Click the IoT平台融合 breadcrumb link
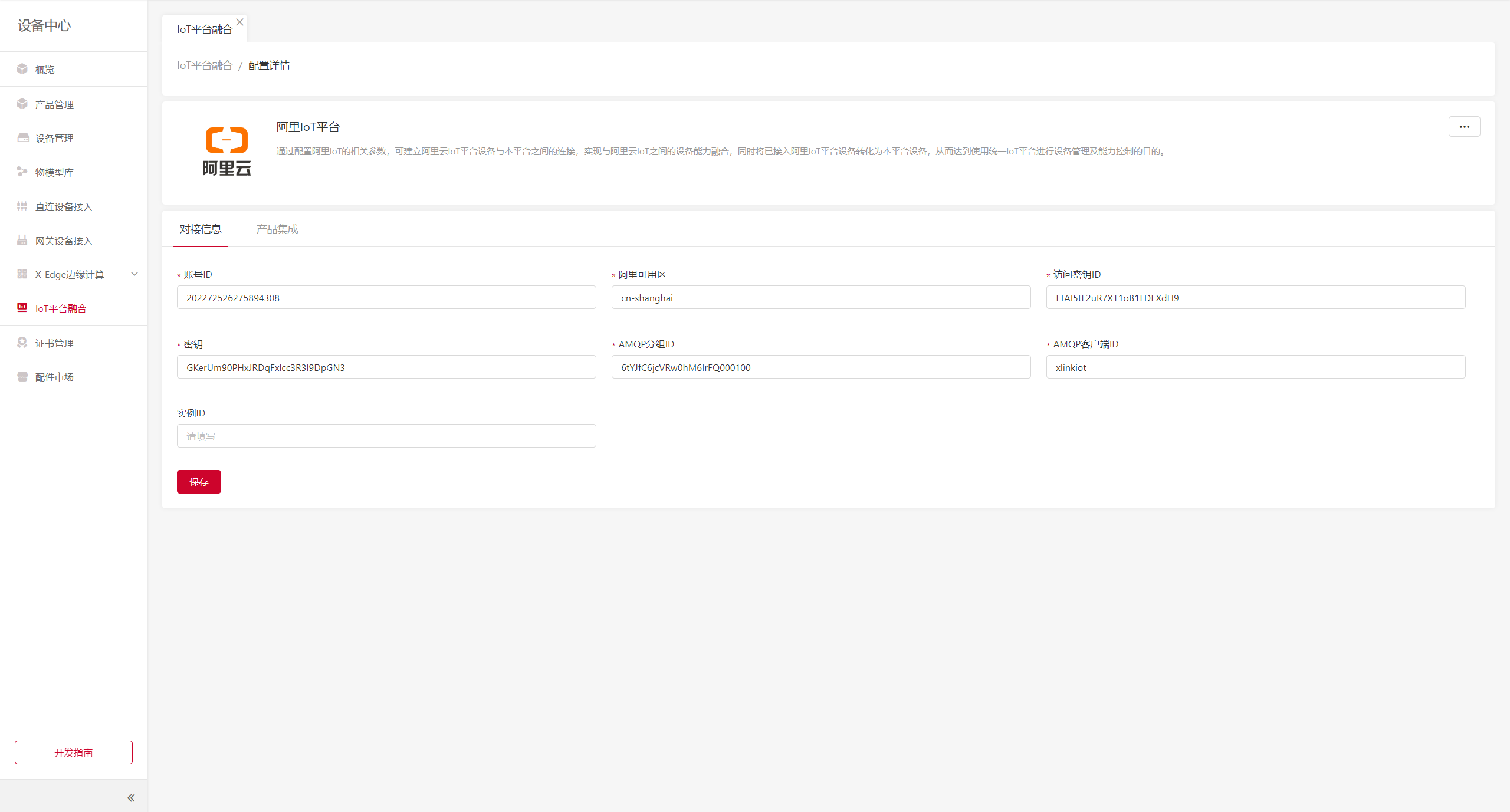This screenshot has height=812, width=1510. click(x=205, y=65)
